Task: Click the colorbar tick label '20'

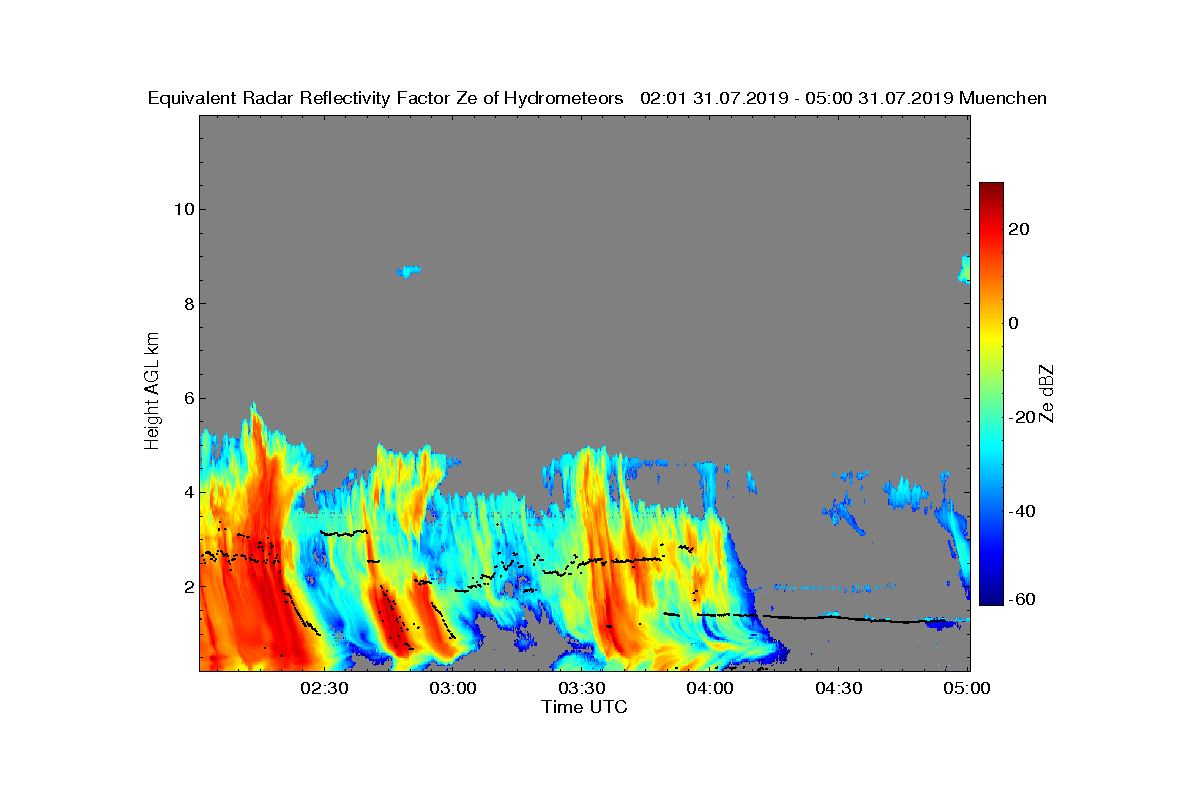Action: click(1020, 229)
